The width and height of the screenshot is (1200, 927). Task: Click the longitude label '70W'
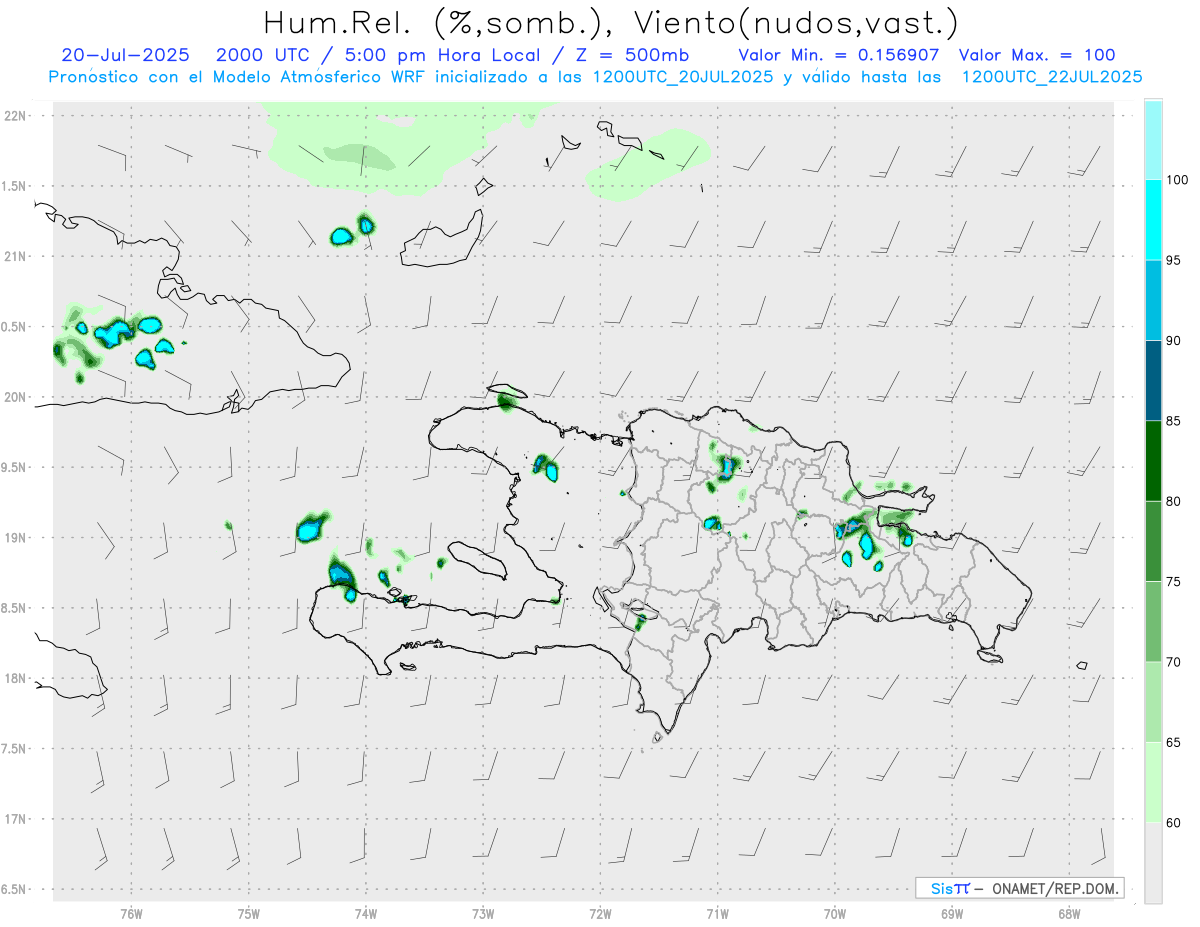tap(835, 913)
